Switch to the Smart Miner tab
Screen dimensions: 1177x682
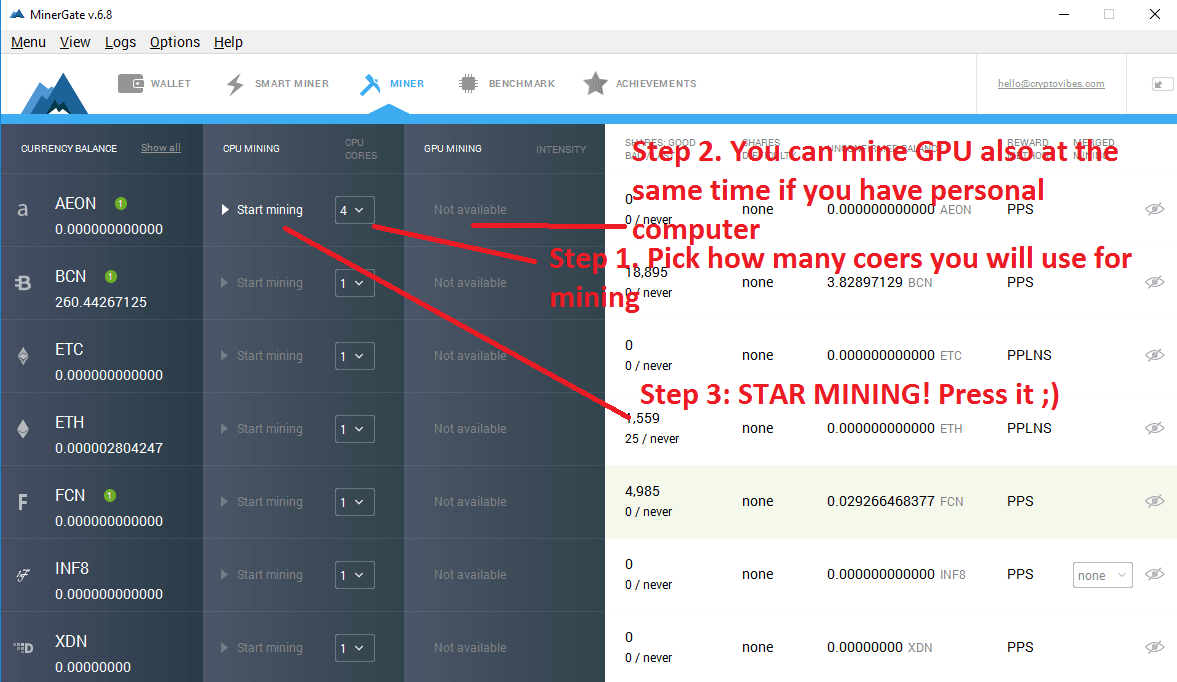pos(278,84)
